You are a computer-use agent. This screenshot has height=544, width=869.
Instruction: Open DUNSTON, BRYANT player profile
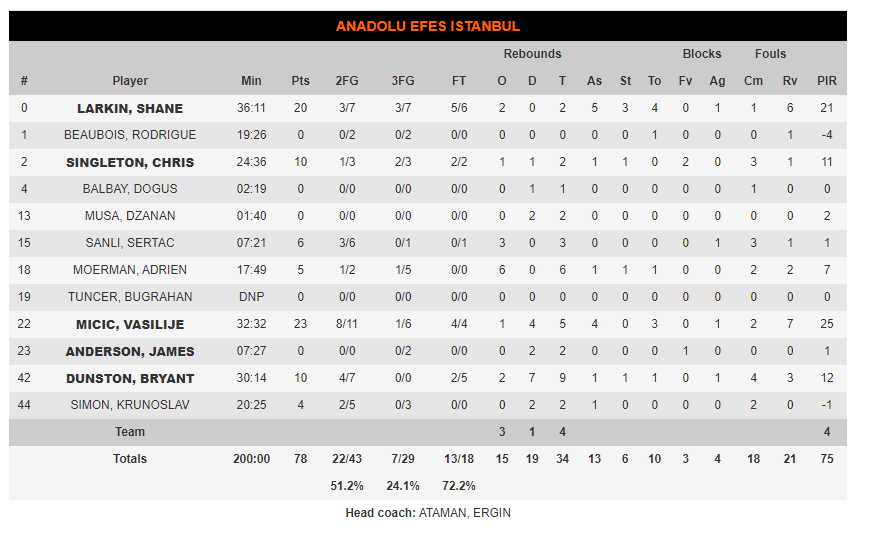130,379
